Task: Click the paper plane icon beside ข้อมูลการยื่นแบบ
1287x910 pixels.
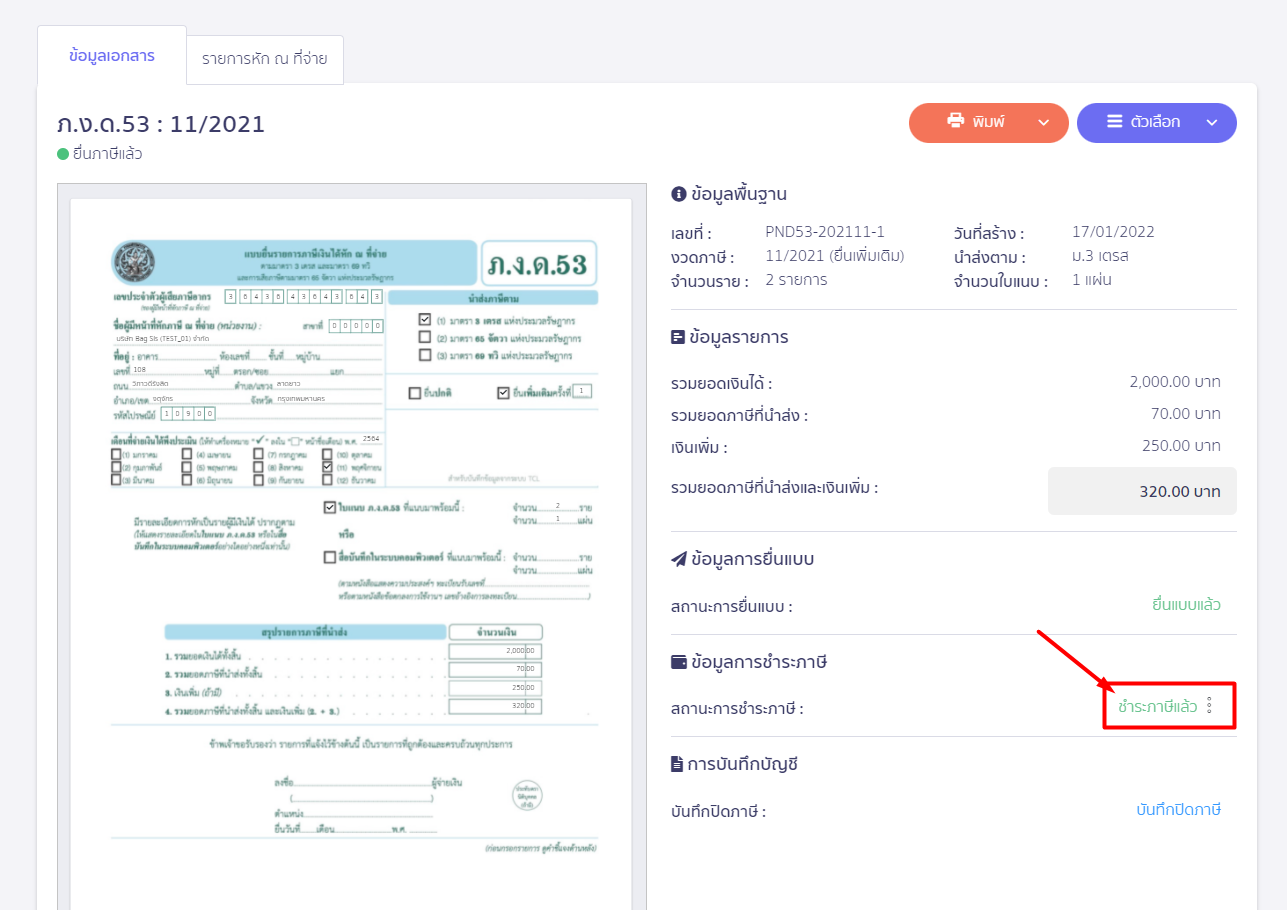Action: [x=678, y=559]
